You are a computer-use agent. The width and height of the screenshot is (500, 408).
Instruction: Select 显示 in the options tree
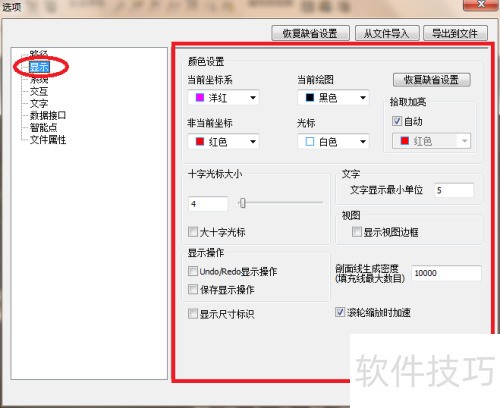pos(39,67)
